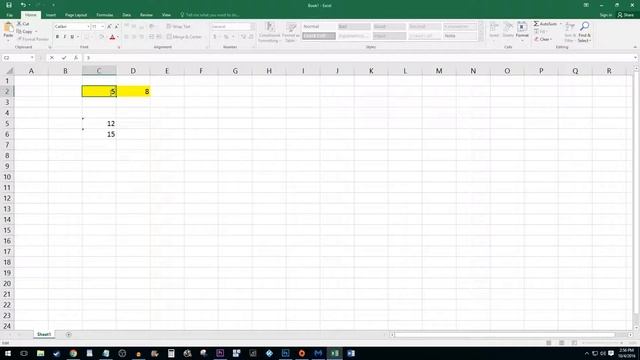
Task: Click the formula bar Cancel X icon
Action: point(52,58)
